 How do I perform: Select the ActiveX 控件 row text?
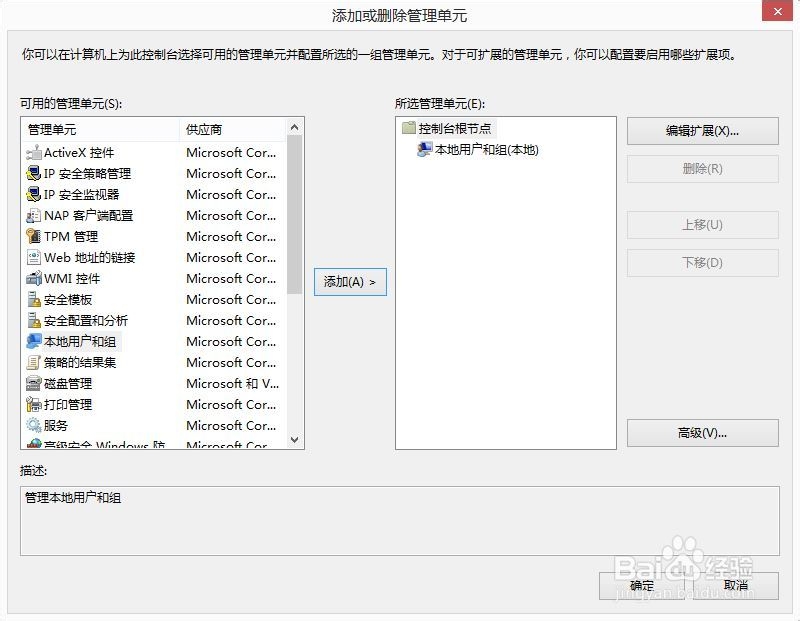(79, 153)
